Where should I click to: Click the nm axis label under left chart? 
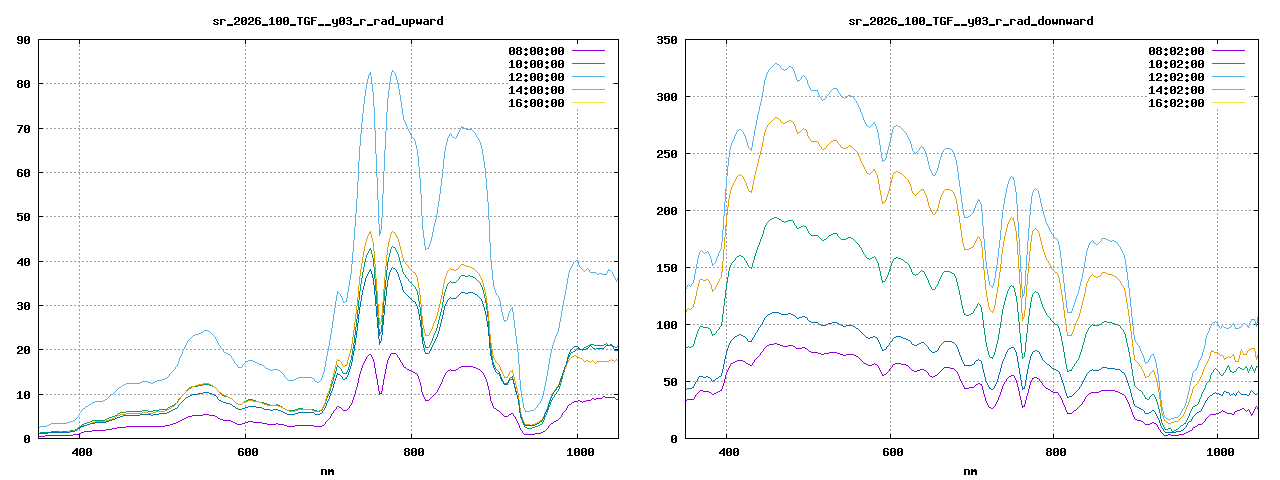click(328, 470)
